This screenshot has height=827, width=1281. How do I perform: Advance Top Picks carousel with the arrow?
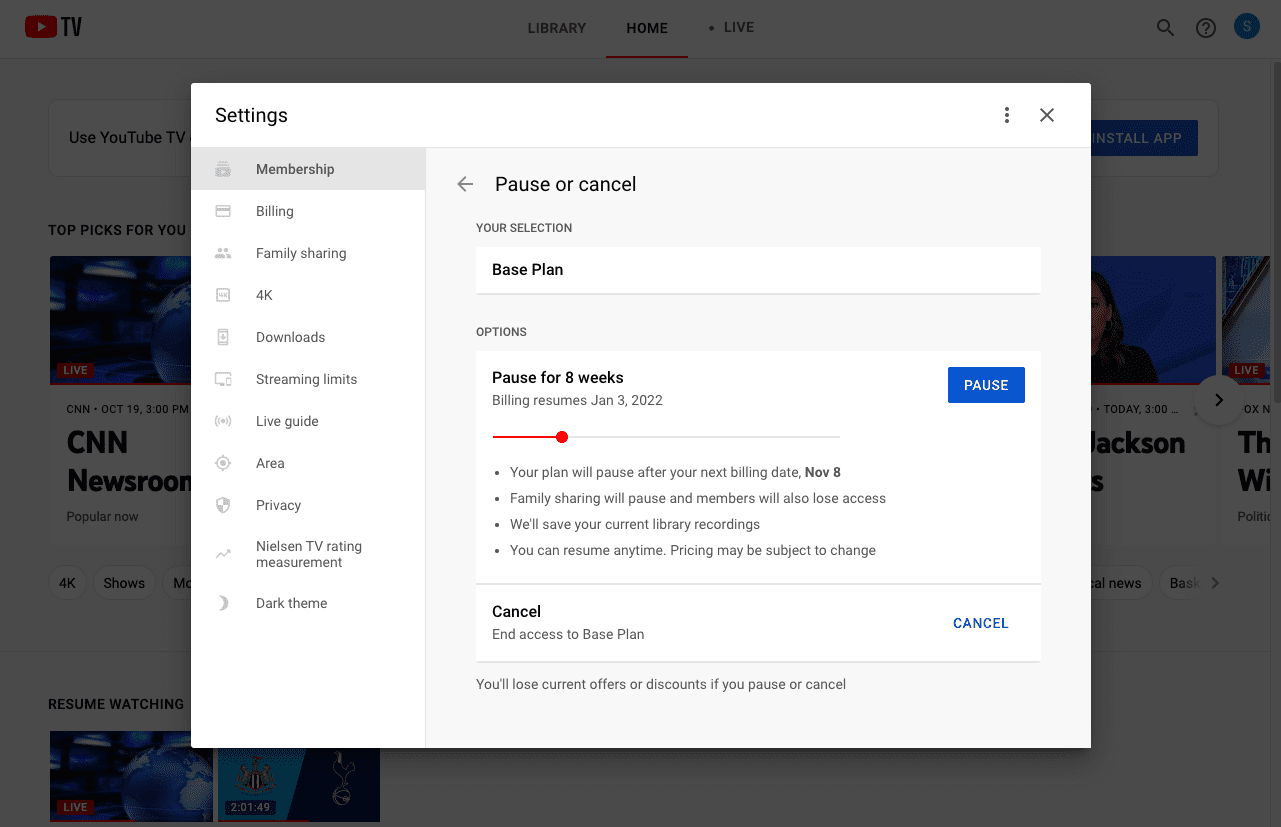1218,400
